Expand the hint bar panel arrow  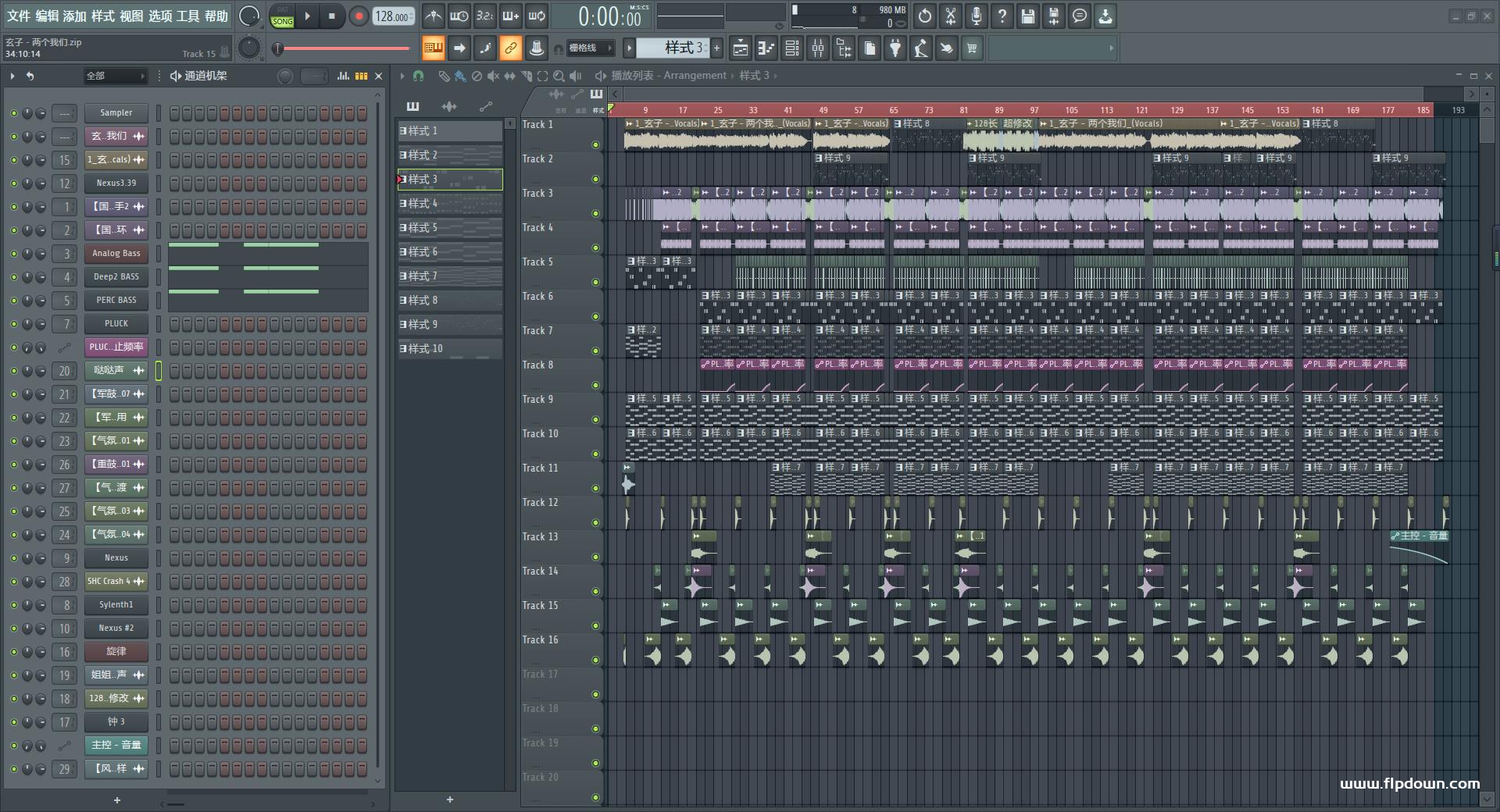(1111, 48)
